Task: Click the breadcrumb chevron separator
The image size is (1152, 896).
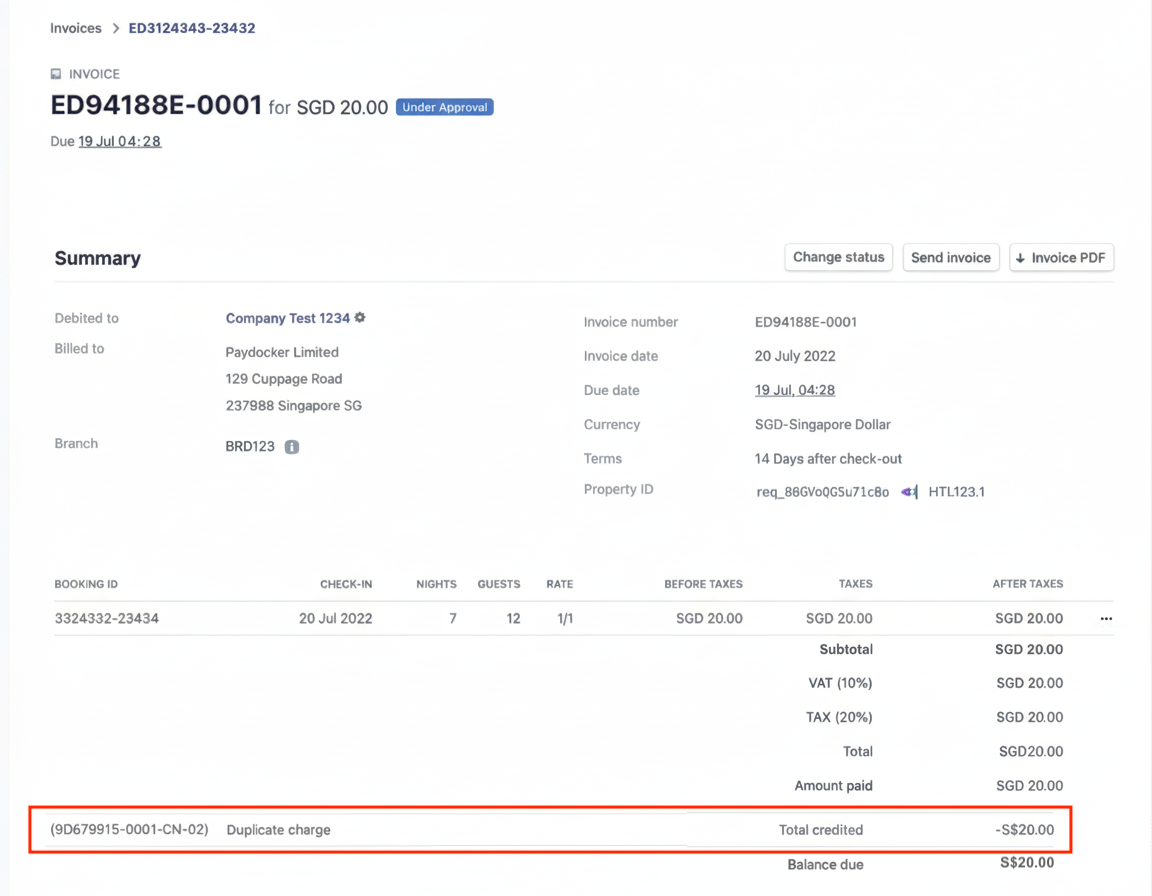Action: pyautogui.click(x=116, y=29)
